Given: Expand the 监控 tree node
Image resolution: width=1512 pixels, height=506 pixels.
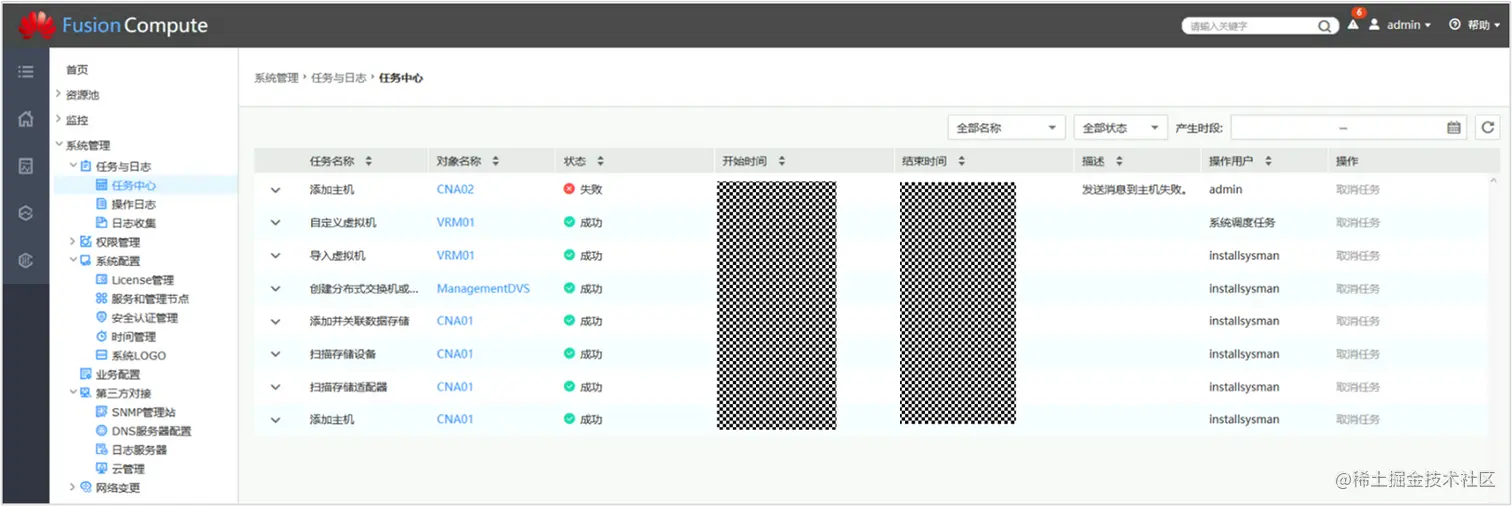Looking at the screenshot, I should [59, 119].
